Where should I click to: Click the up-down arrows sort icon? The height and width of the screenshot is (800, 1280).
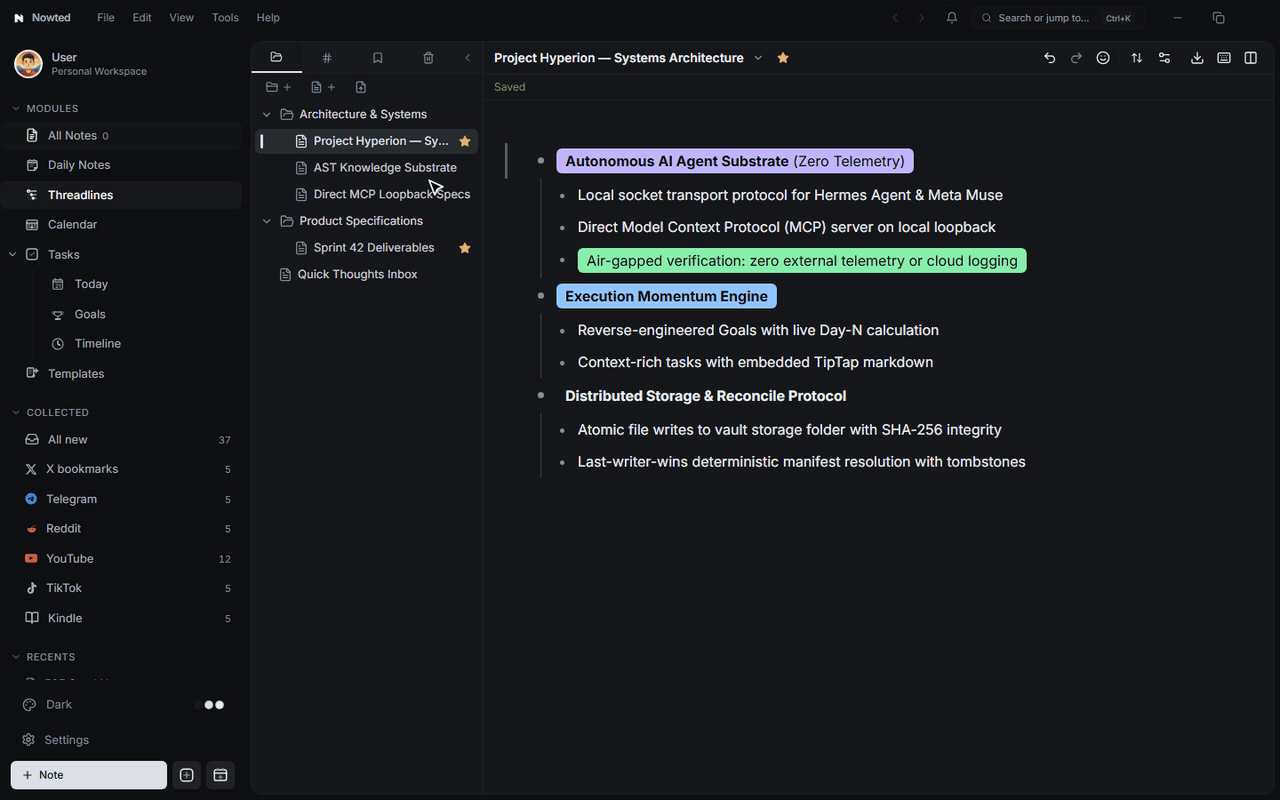coord(1136,58)
